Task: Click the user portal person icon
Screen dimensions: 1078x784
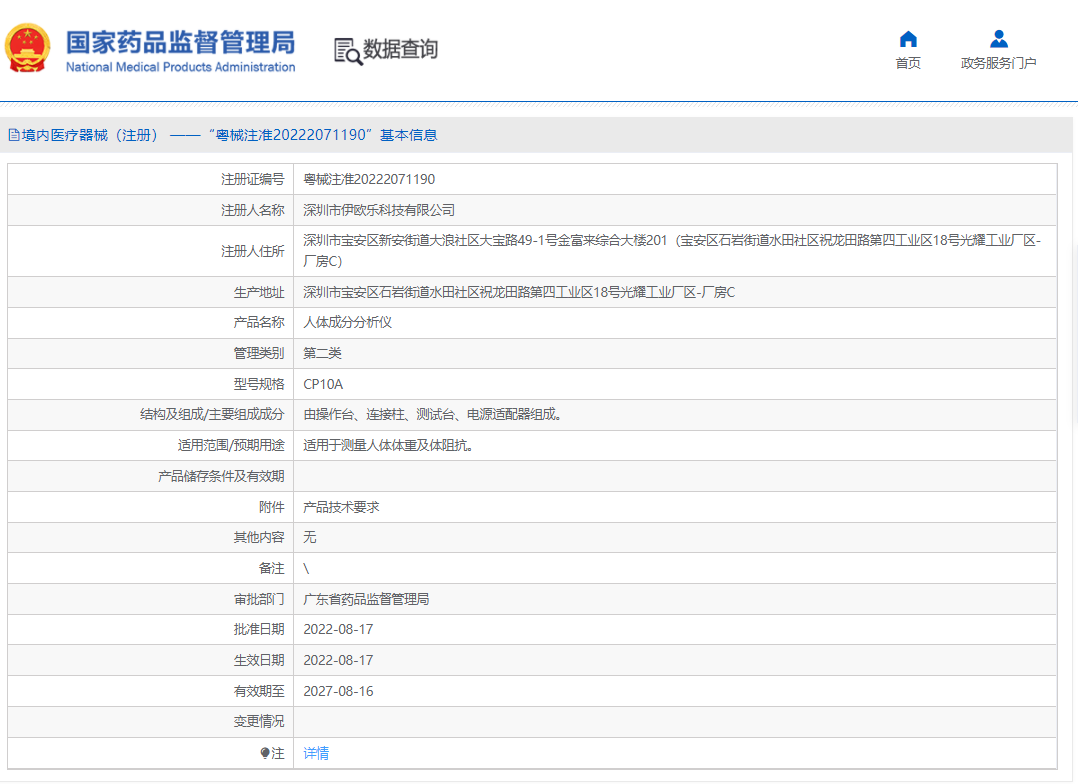Action: tap(998, 39)
